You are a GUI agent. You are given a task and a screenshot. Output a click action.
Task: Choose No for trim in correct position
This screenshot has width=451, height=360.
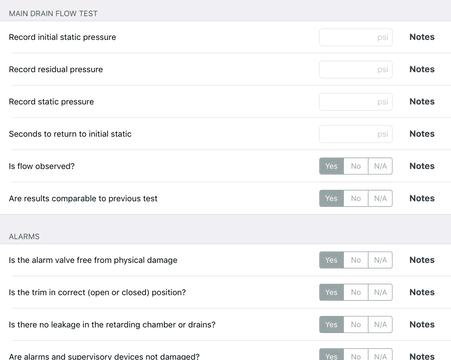point(356,292)
